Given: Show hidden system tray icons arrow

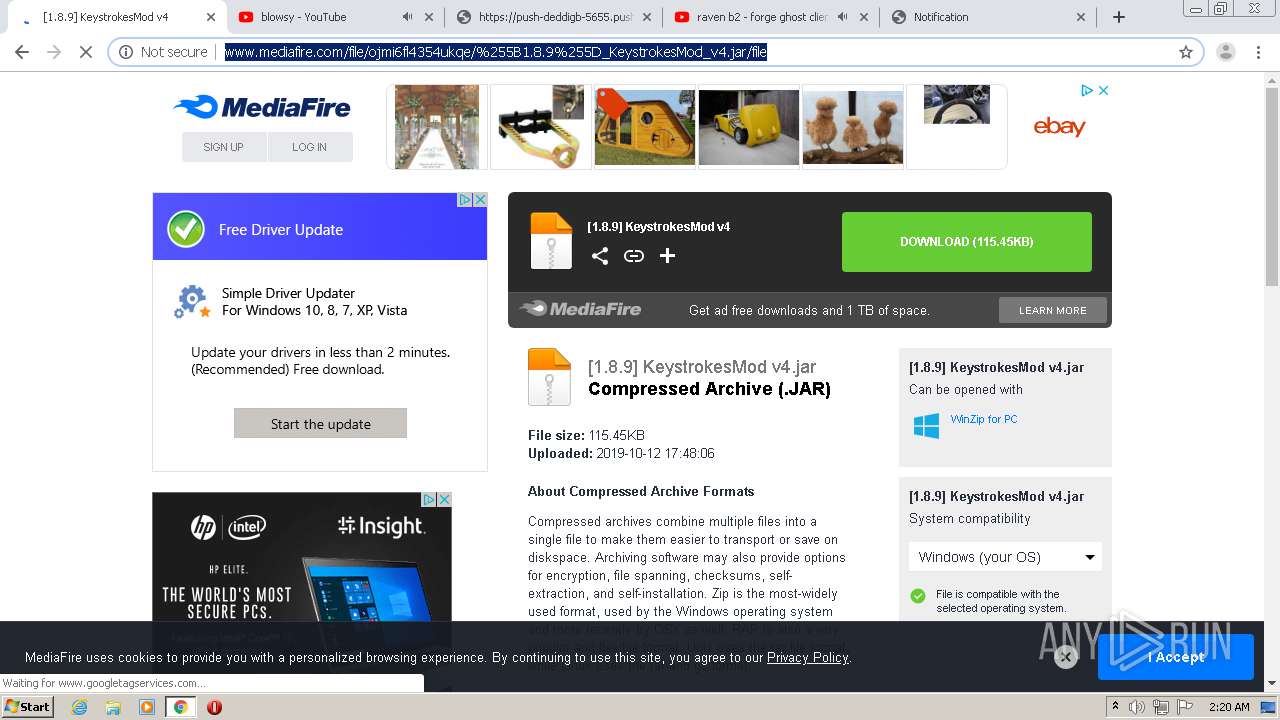Looking at the screenshot, I should click(1115, 707).
